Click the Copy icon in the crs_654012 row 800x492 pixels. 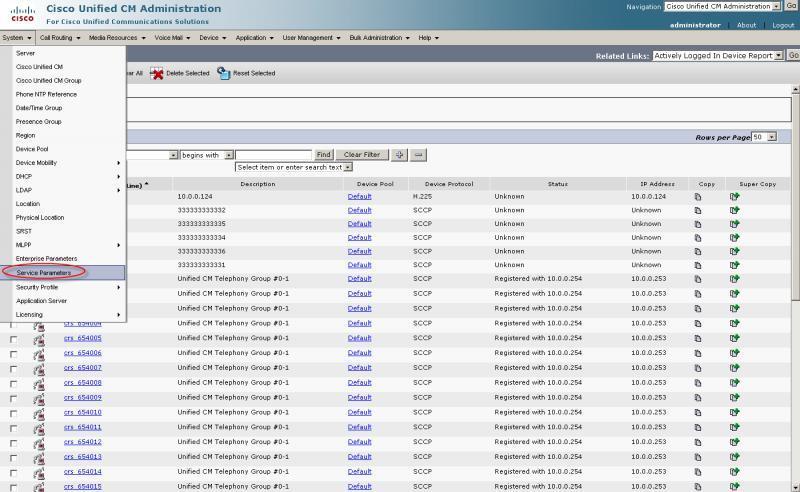pyautogui.click(x=697, y=442)
